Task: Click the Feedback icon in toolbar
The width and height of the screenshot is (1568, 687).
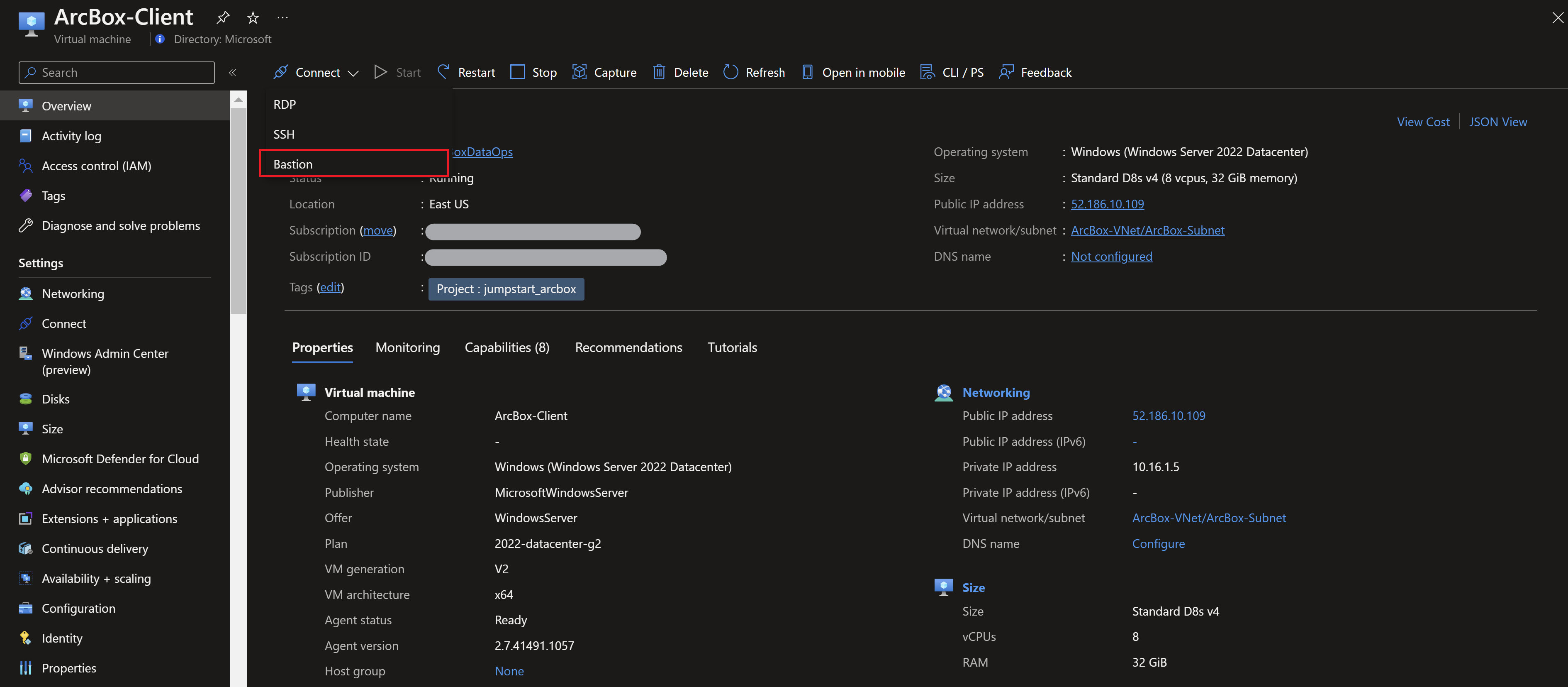Action: click(x=1006, y=73)
